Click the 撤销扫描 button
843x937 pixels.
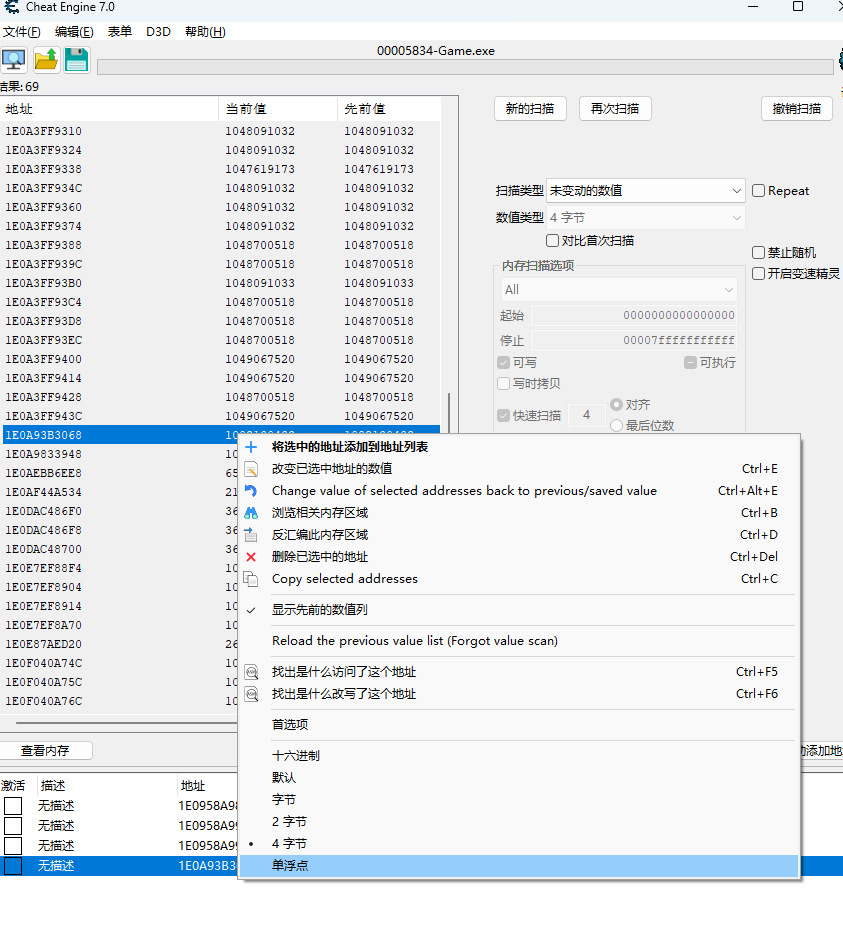click(x=796, y=109)
